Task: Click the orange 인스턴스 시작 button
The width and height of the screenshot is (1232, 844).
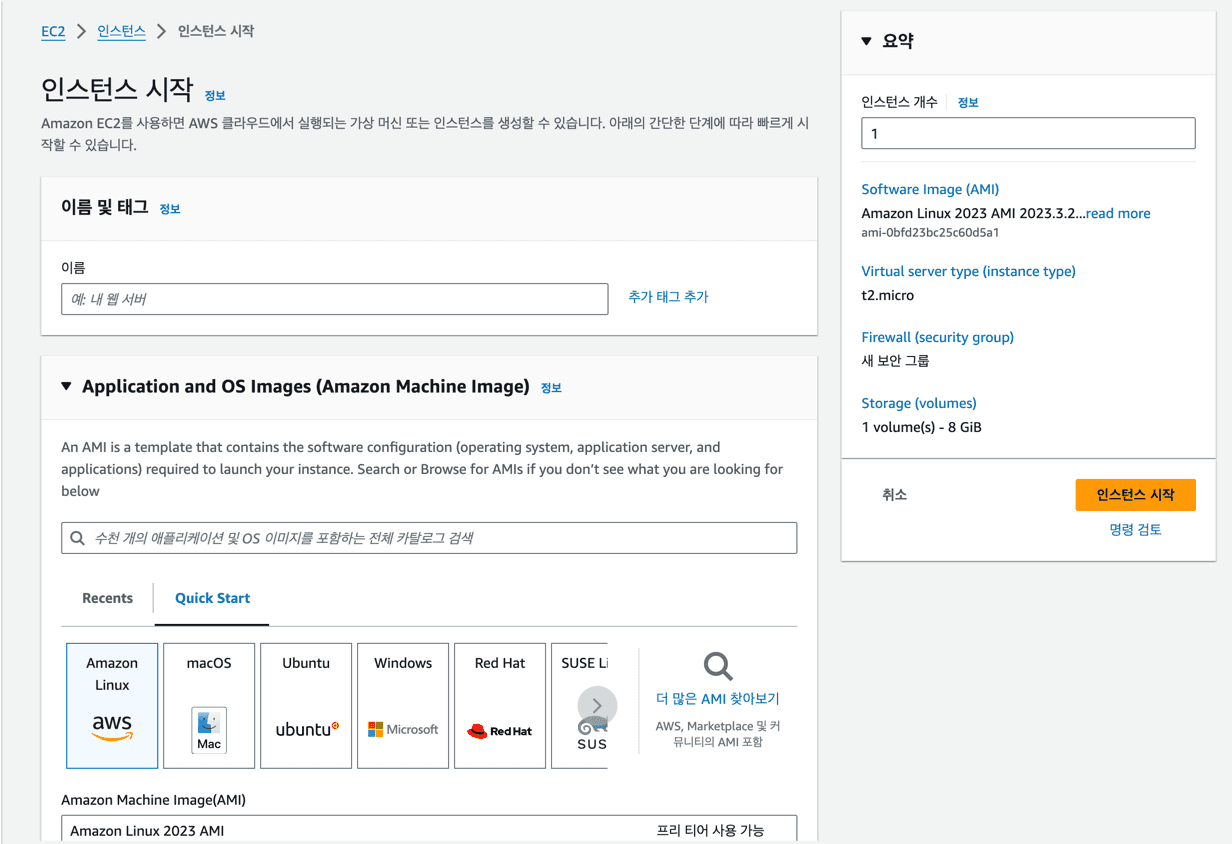Action: coord(1135,495)
